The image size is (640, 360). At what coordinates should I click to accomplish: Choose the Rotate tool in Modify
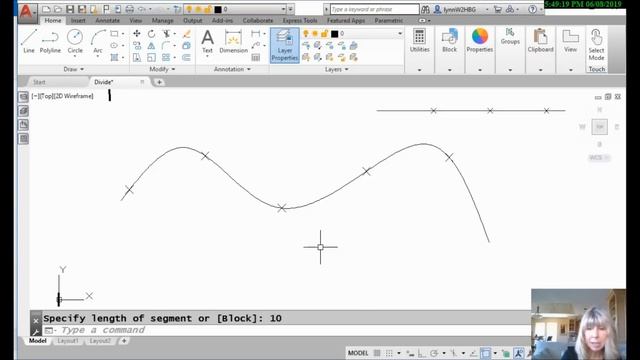[151, 33]
